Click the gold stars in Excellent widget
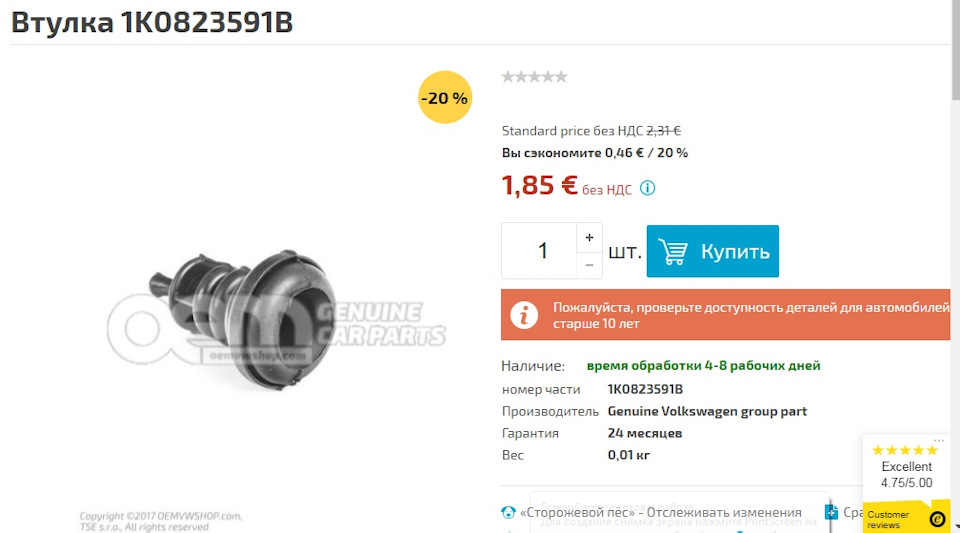960x533 pixels. (905, 450)
